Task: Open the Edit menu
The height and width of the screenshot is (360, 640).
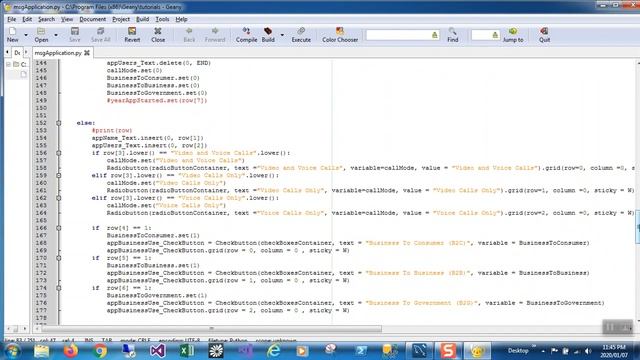Action: [27, 19]
